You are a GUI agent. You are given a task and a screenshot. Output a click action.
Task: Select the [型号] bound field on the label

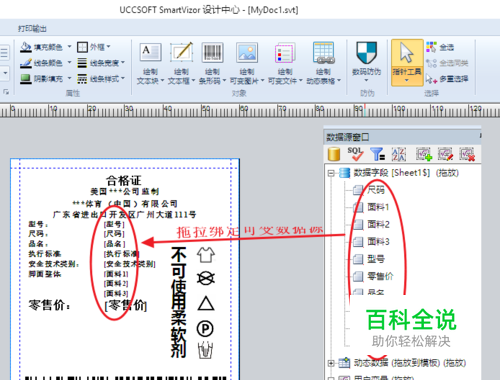[114, 224]
